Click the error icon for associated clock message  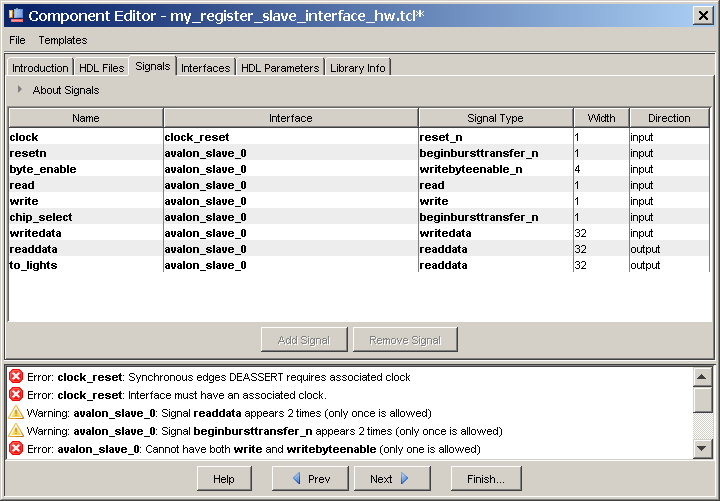[x=16, y=395]
